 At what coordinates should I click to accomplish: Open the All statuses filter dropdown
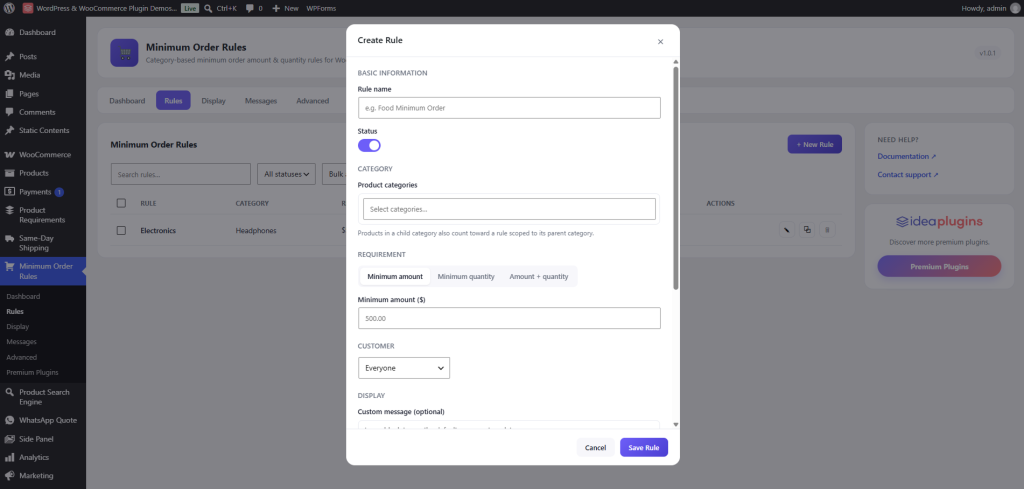287,174
